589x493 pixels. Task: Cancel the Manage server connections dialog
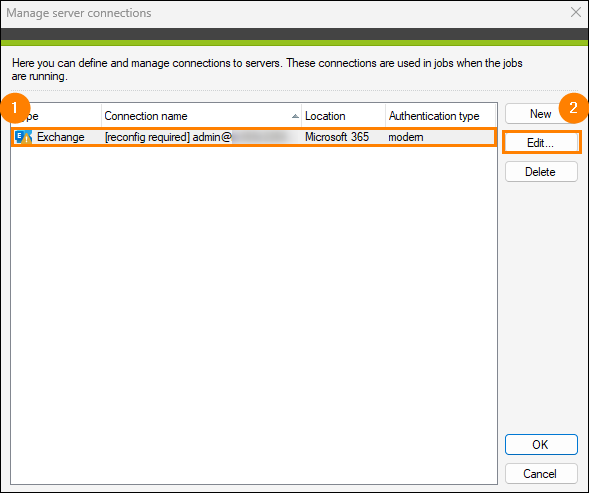tap(541, 473)
